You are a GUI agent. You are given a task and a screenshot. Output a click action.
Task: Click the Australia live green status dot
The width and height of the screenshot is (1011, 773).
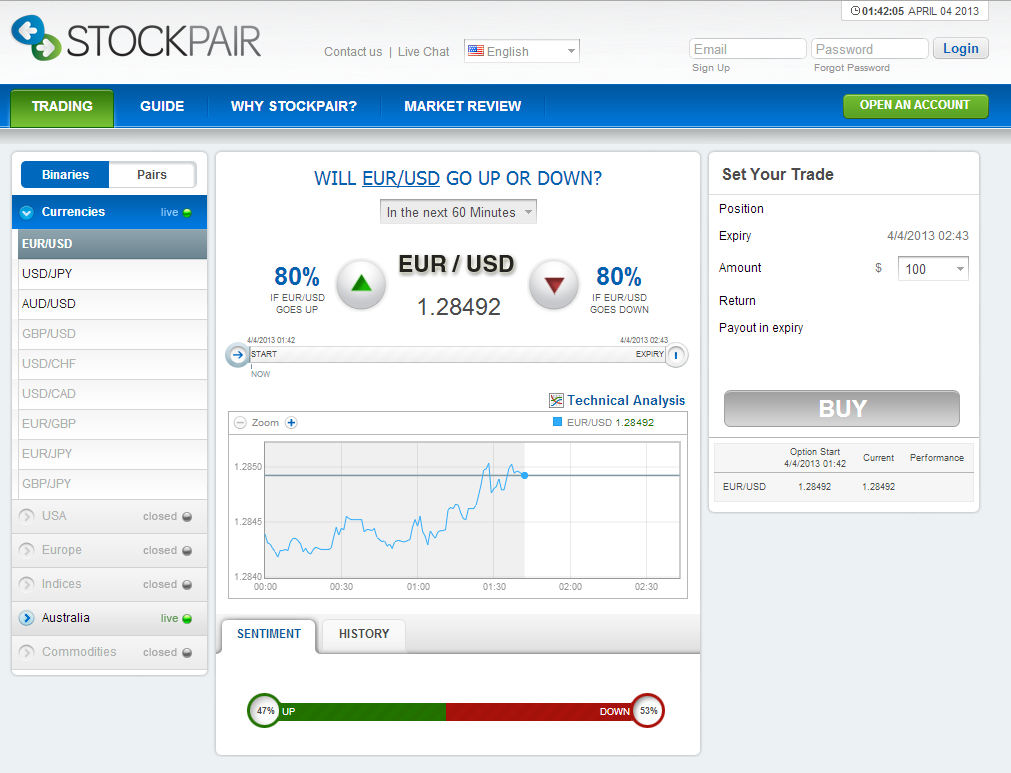[187, 619]
